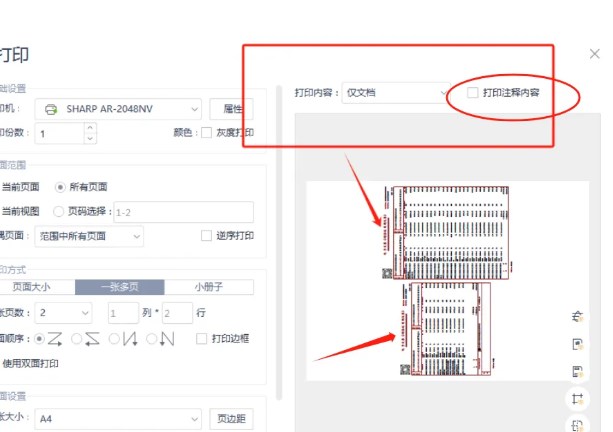Image resolution: width=613 pixels, height=432 pixels.
Task: Select Z-shaped page order icon
Action: (55, 339)
